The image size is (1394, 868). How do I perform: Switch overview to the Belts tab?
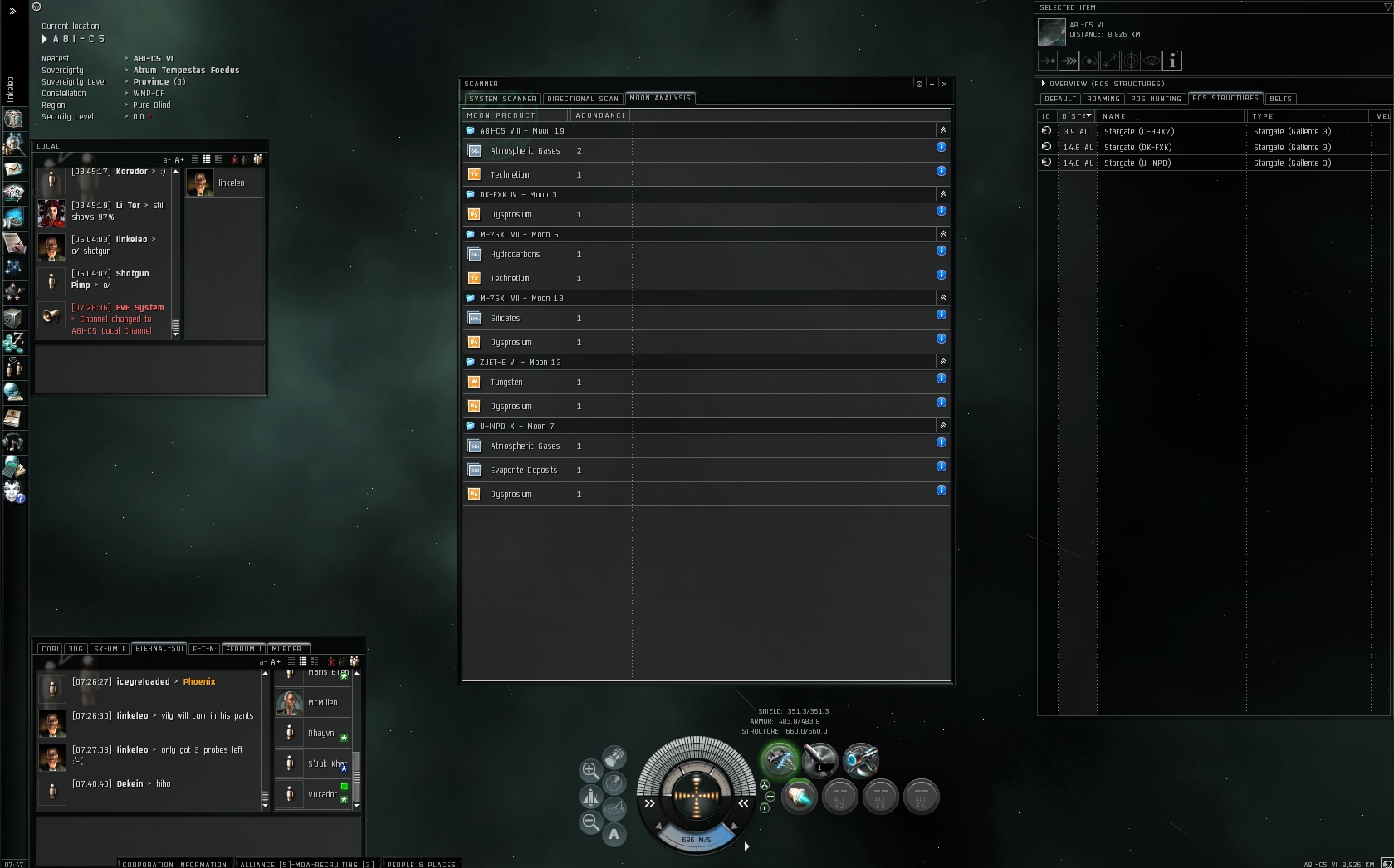tap(1281, 99)
